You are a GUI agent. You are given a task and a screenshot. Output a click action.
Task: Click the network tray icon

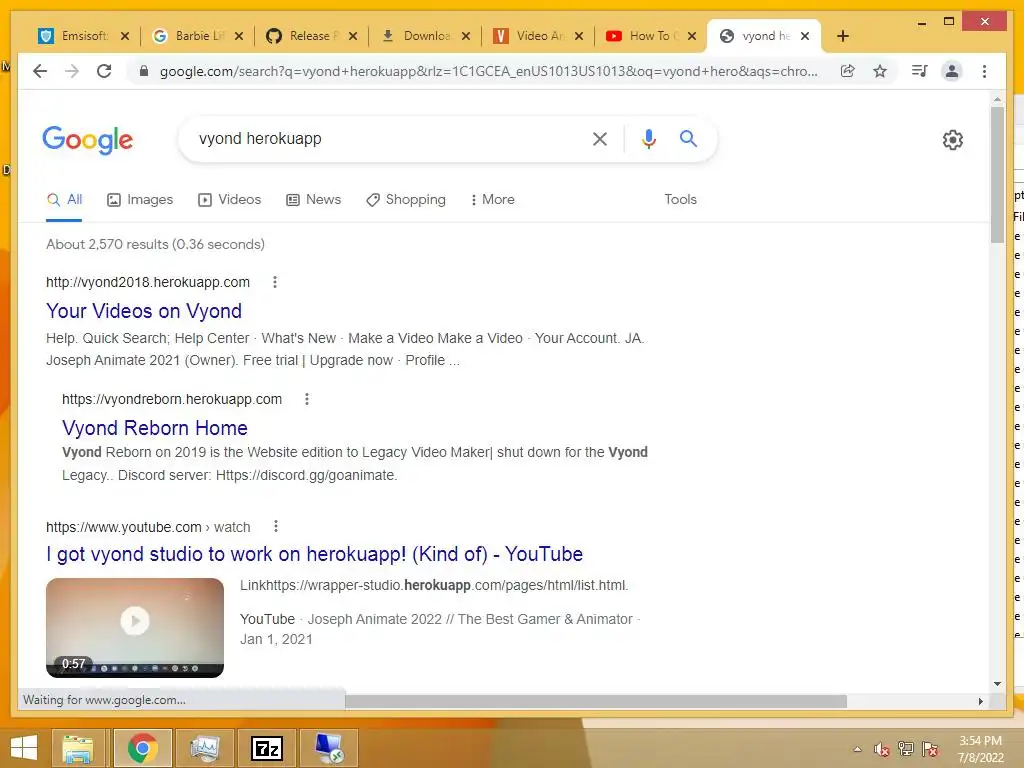tap(906, 749)
